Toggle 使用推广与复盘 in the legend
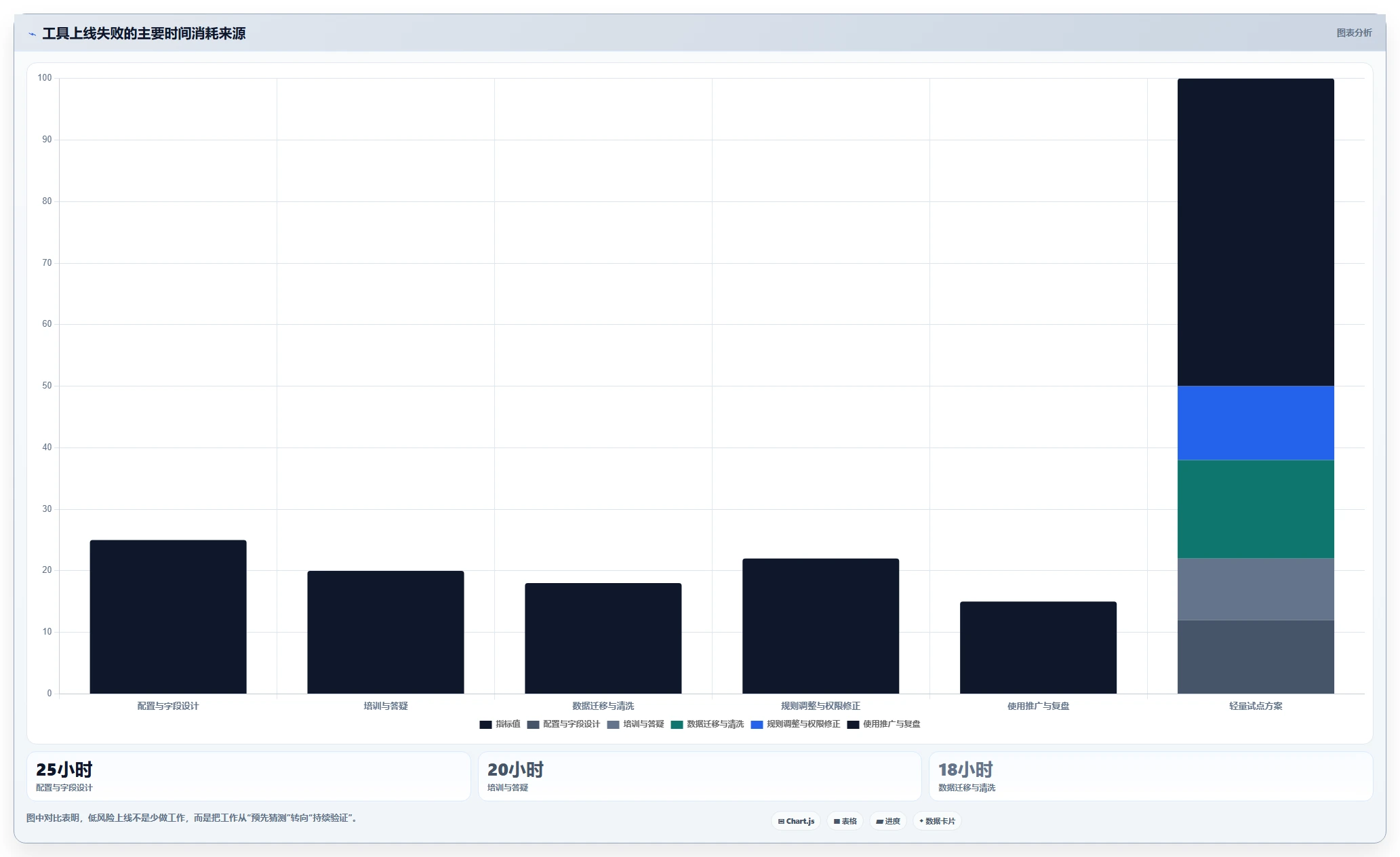Viewport: 1400px width, 857px height. point(884,724)
